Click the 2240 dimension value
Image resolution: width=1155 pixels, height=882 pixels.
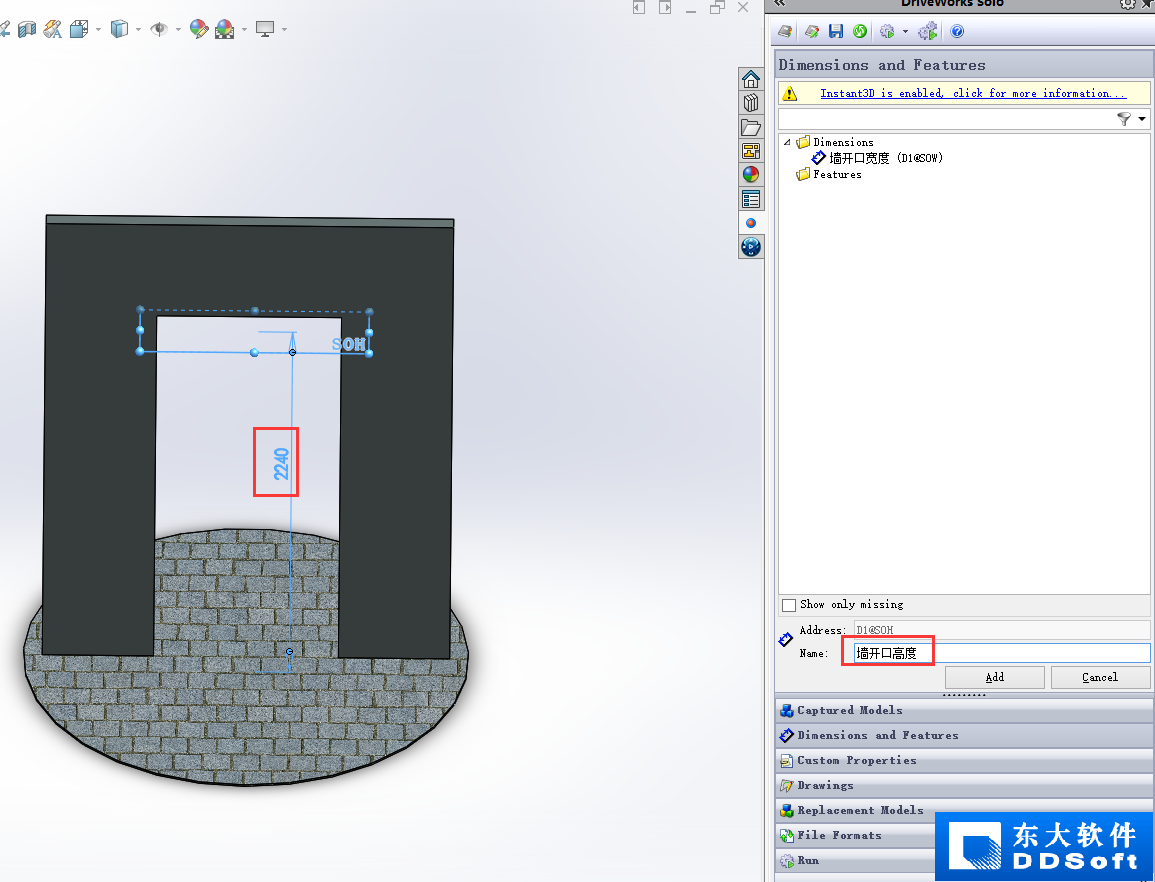click(281, 463)
